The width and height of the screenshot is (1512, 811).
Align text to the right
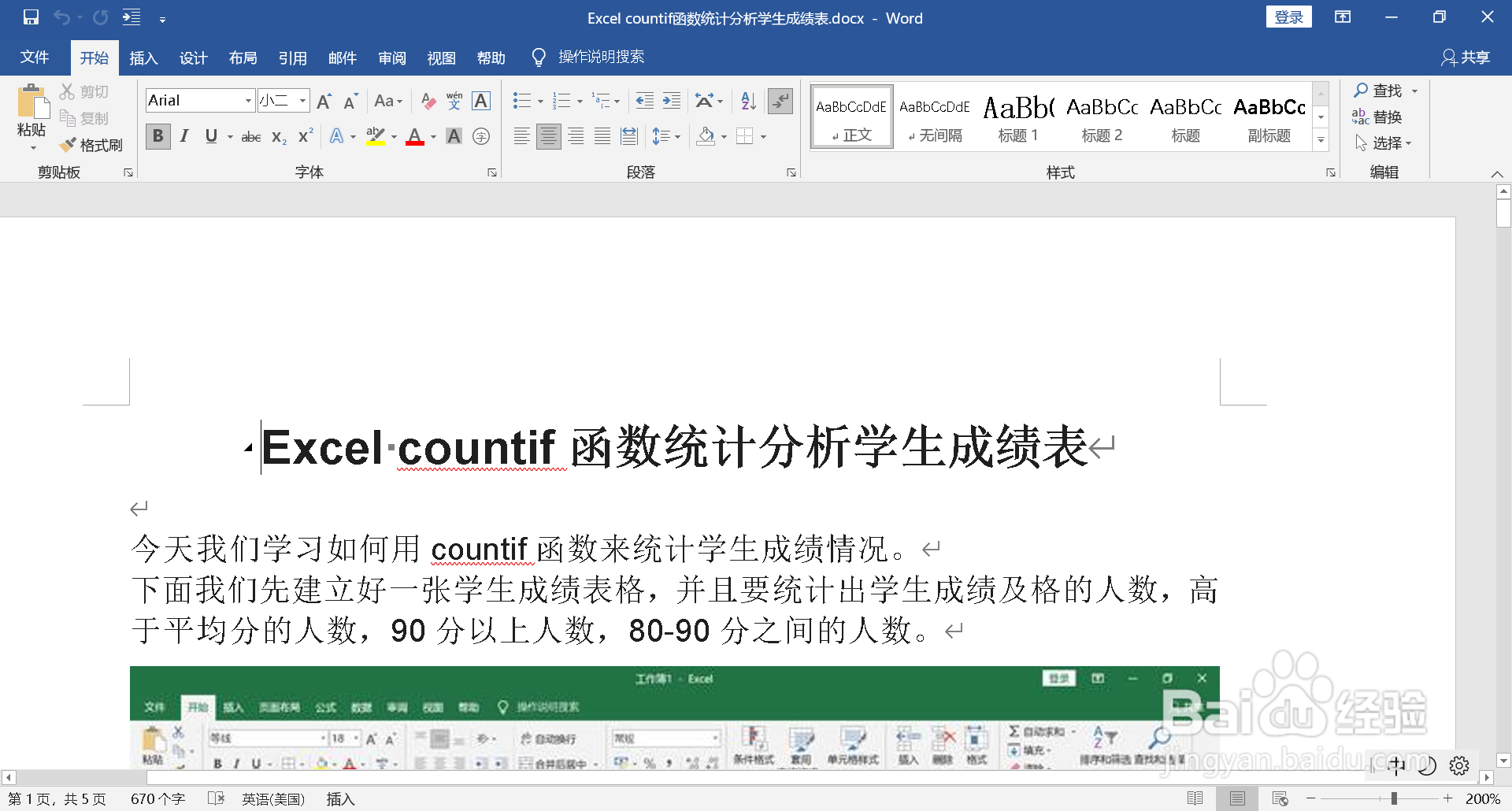[x=576, y=137]
